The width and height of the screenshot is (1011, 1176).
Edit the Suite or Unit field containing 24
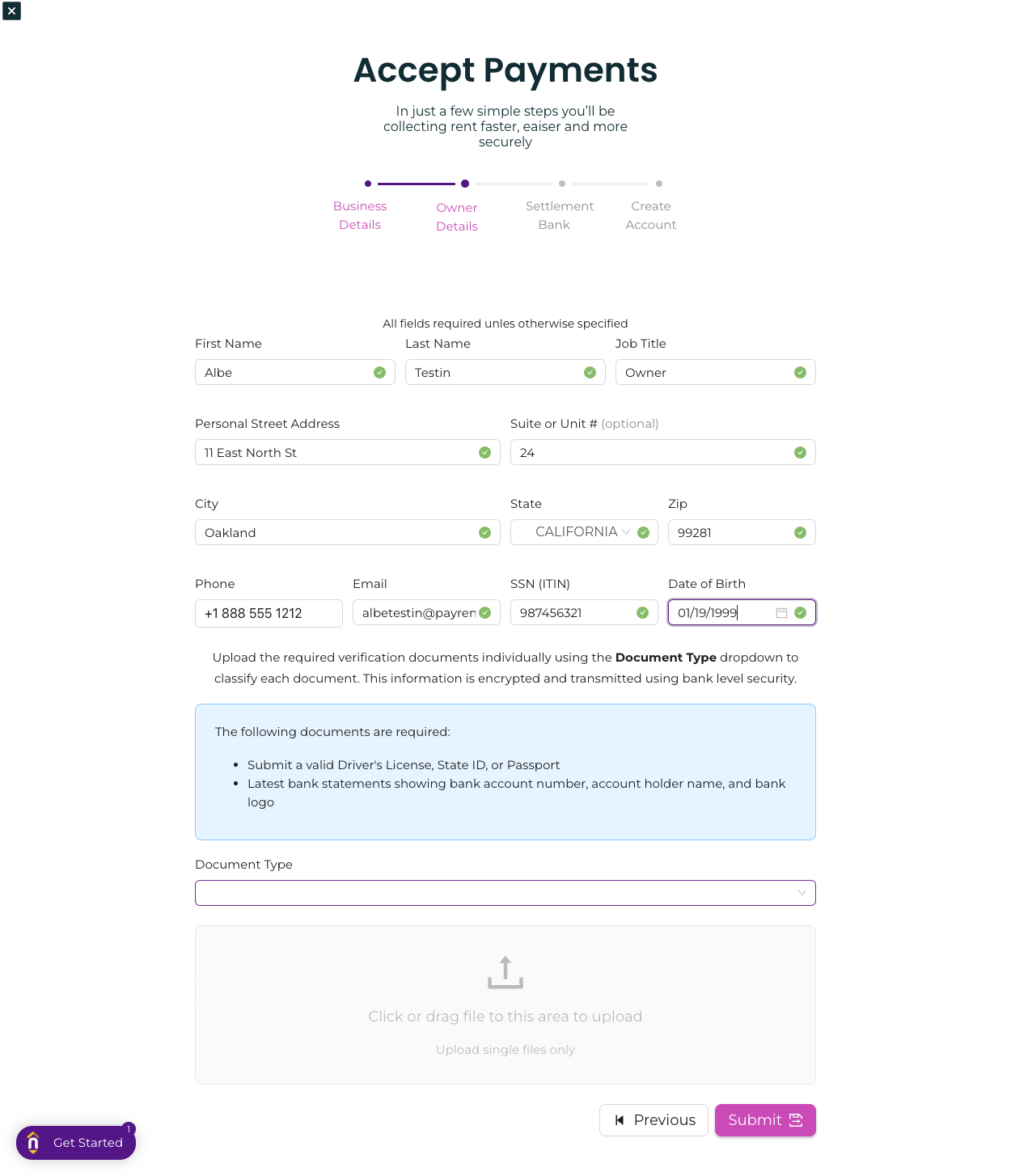click(663, 452)
